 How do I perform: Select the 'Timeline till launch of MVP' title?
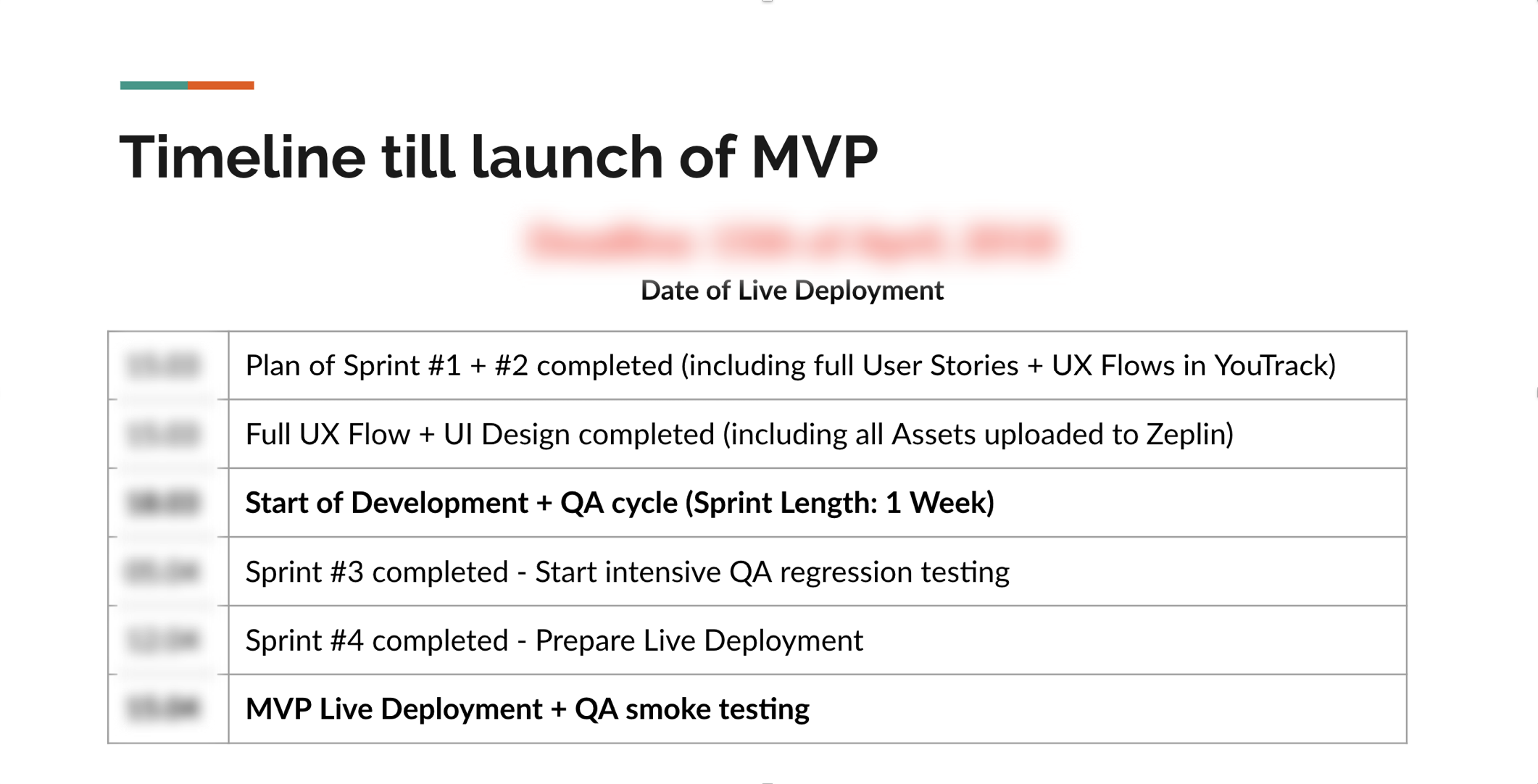coord(498,157)
